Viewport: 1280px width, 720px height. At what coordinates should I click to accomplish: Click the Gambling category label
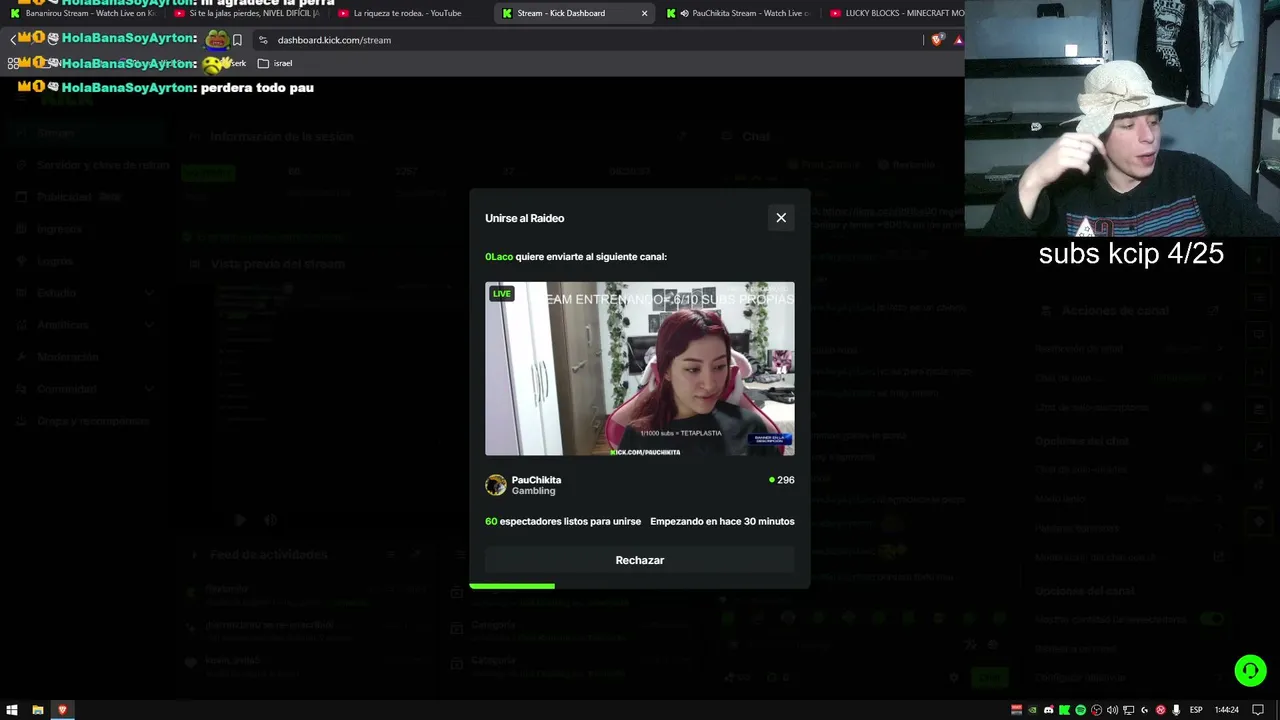pyautogui.click(x=533, y=491)
